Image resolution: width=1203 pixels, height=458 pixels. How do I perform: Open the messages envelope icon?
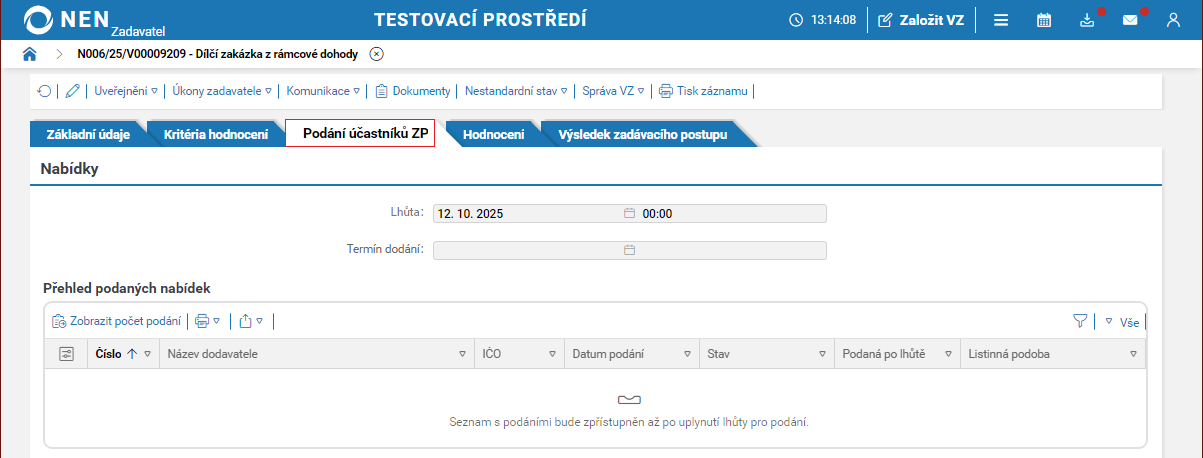point(1130,20)
